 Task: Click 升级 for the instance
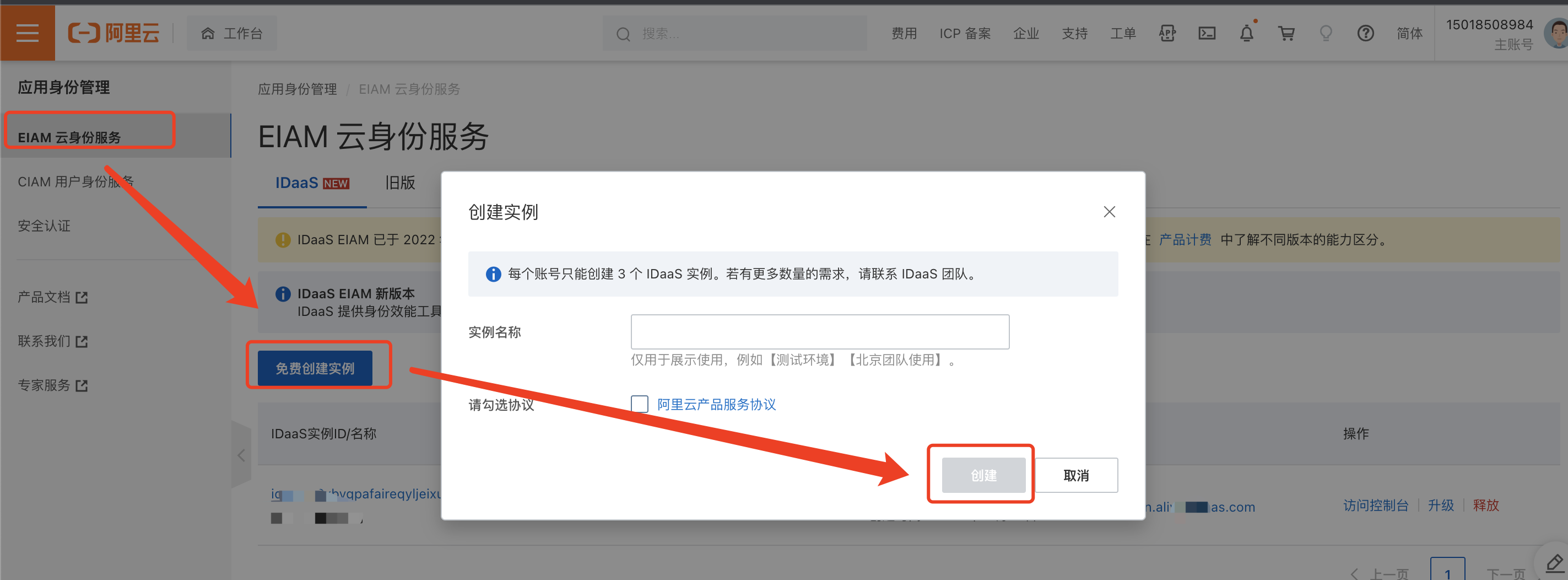click(1440, 505)
